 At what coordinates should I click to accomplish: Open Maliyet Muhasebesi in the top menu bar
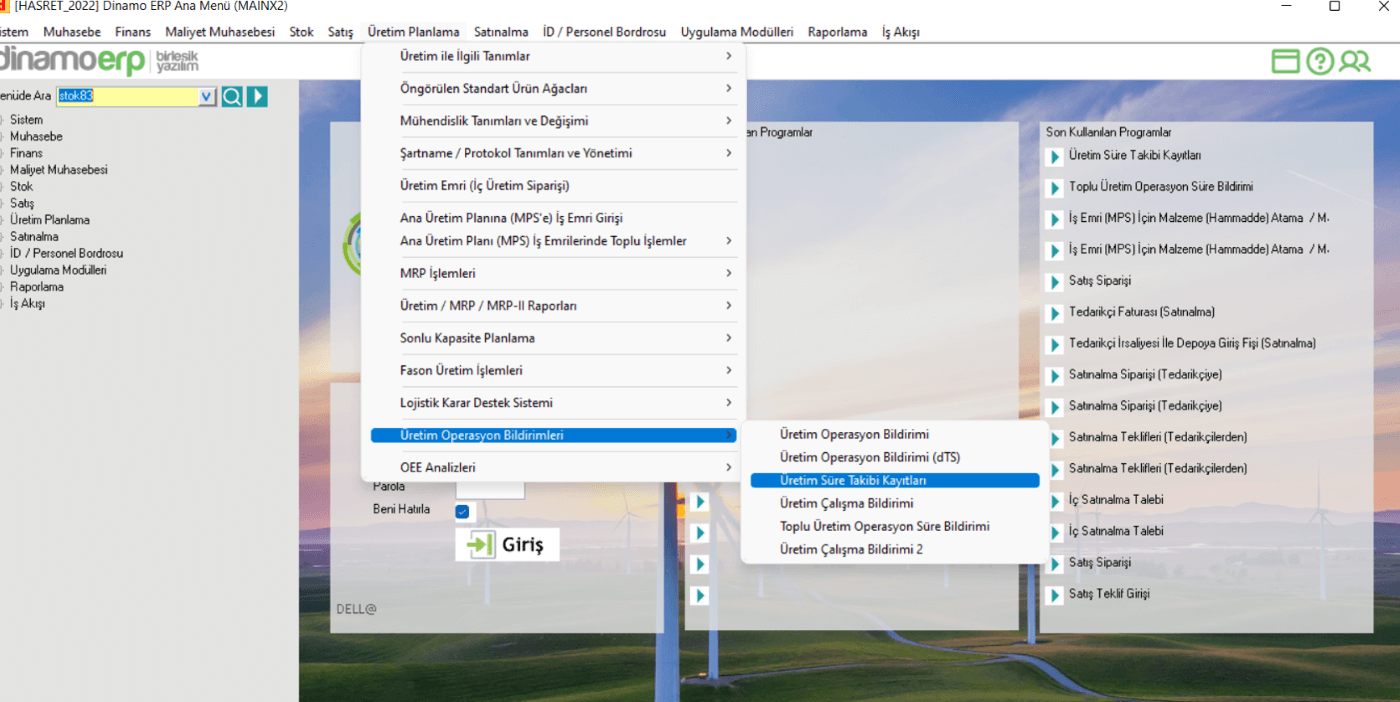click(220, 32)
